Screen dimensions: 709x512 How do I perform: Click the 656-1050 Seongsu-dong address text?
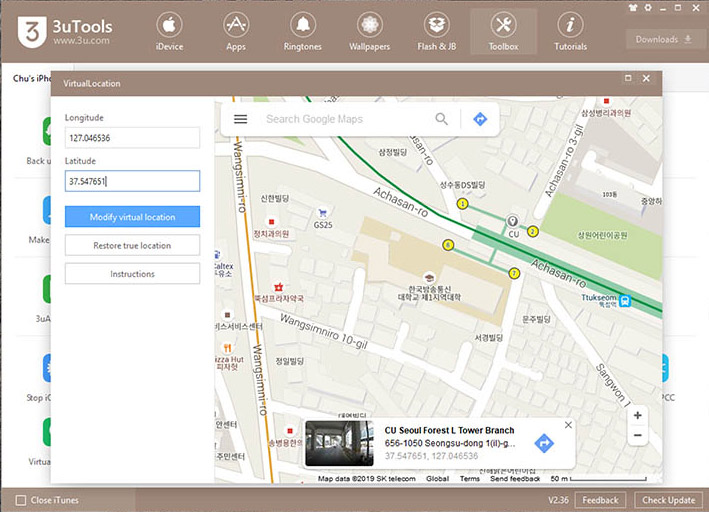coord(450,443)
